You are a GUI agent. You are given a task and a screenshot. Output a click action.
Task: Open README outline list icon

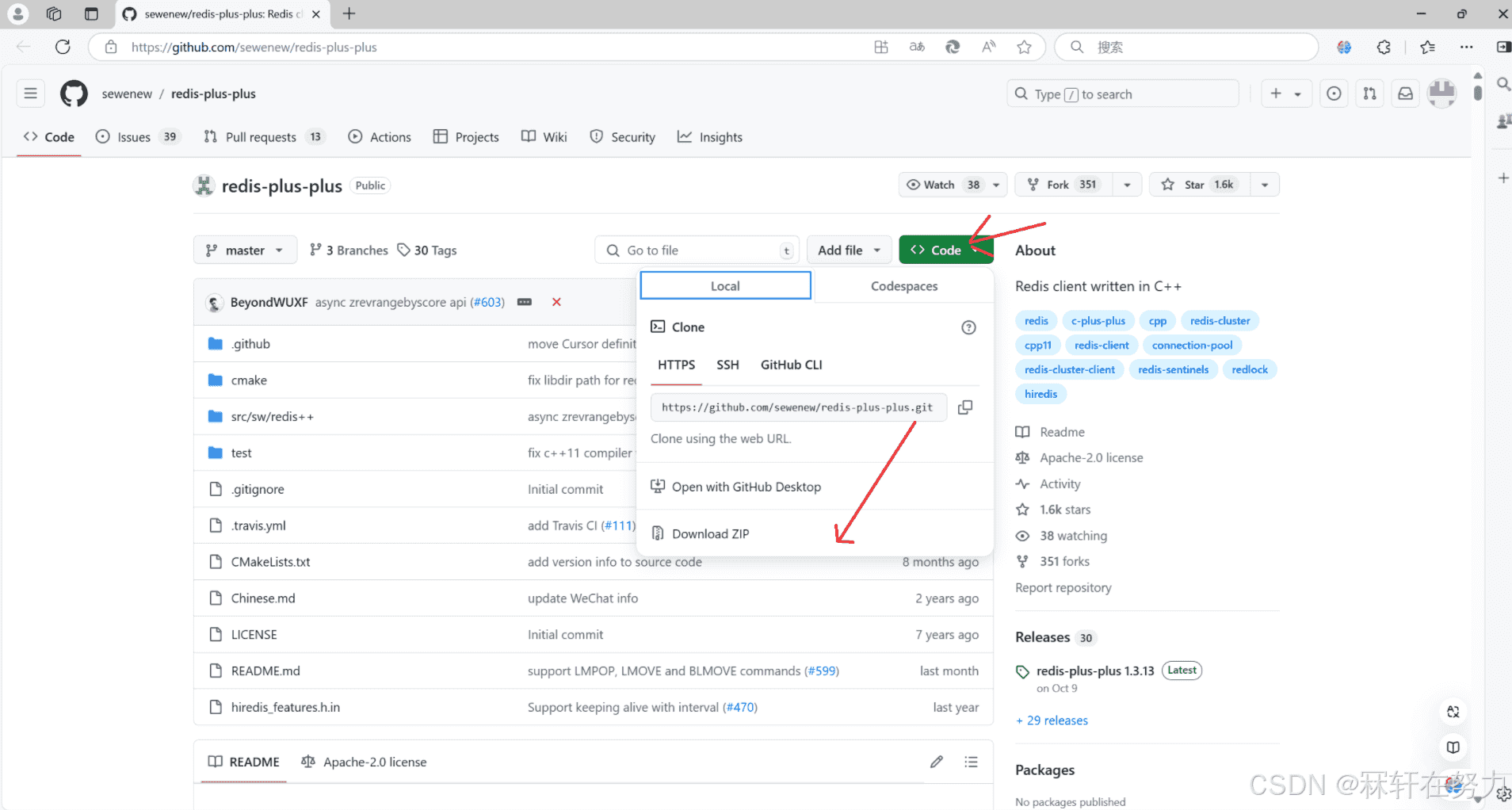click(x=971, y=762)
